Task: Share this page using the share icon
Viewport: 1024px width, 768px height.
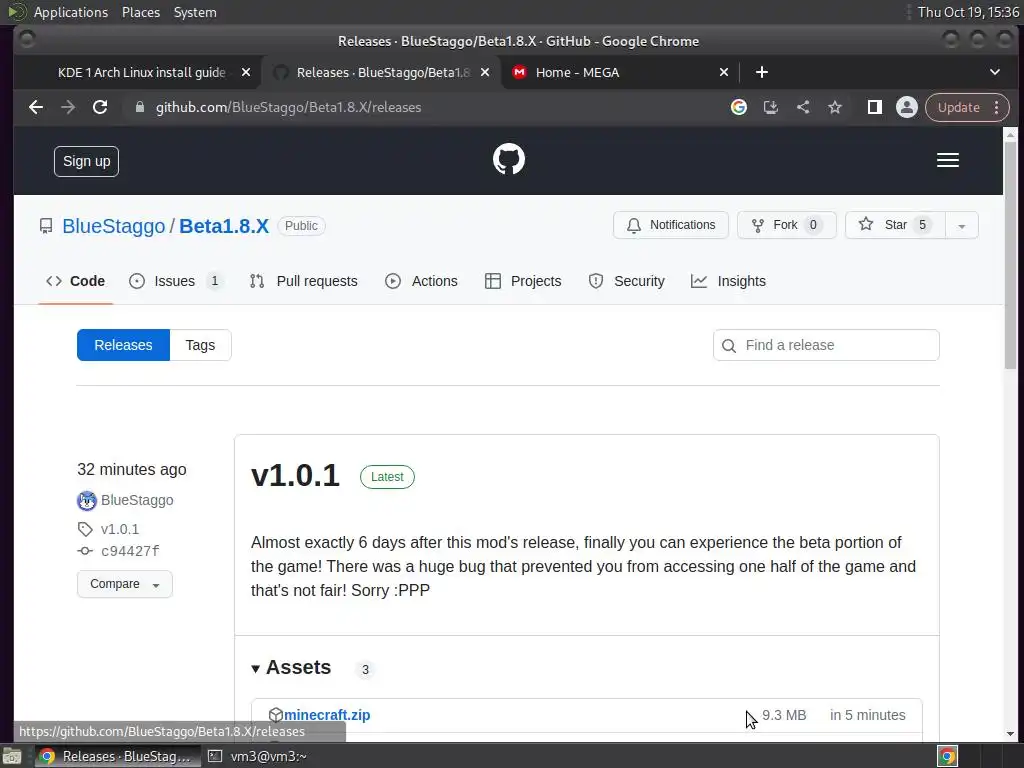Action: pyautogui.click(x=803, y=107)
